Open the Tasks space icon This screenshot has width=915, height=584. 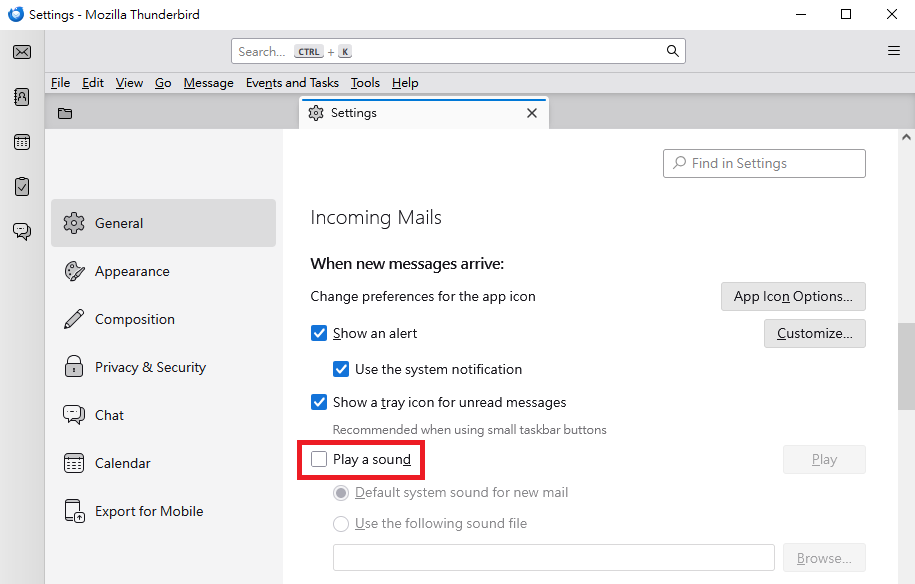point(22,186)
